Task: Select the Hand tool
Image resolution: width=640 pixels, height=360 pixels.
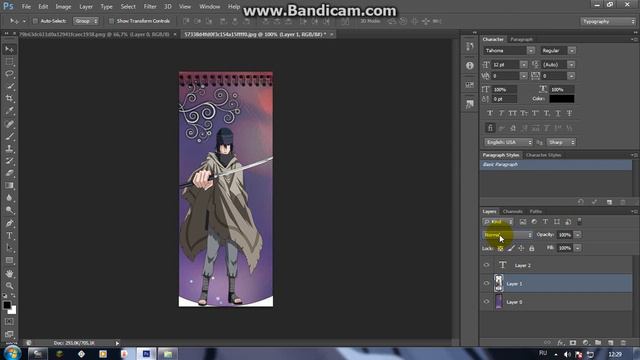Action: pos(9,273)
